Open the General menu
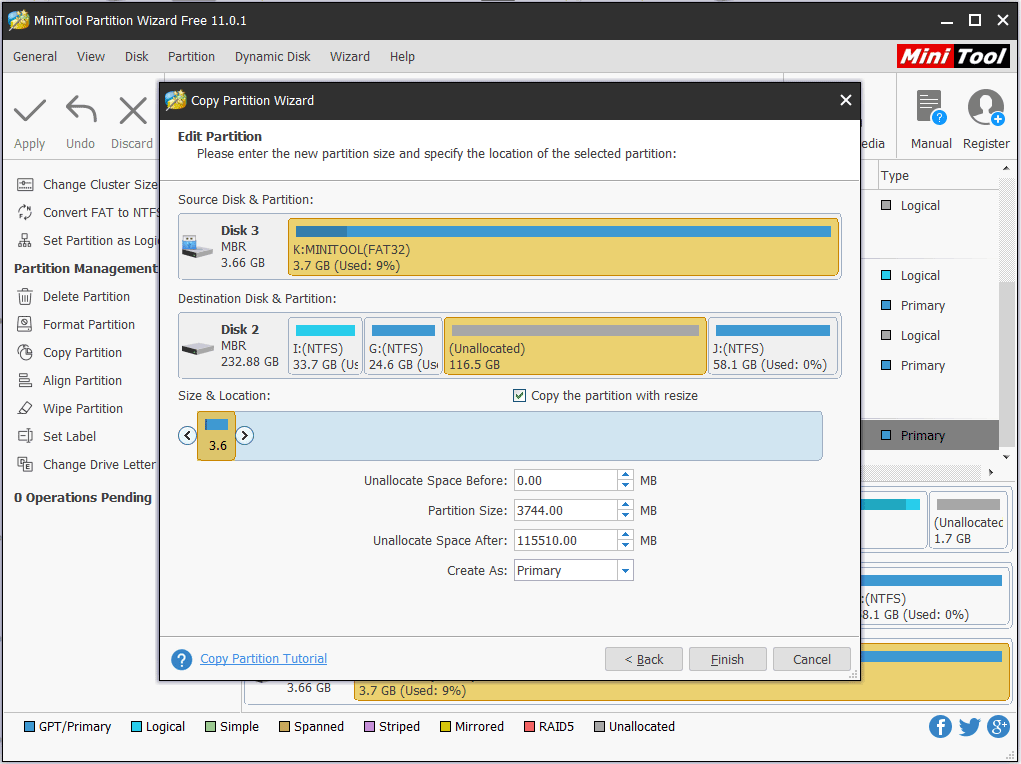The height and width of the screenshot is (764, 1021). (35, 57)
